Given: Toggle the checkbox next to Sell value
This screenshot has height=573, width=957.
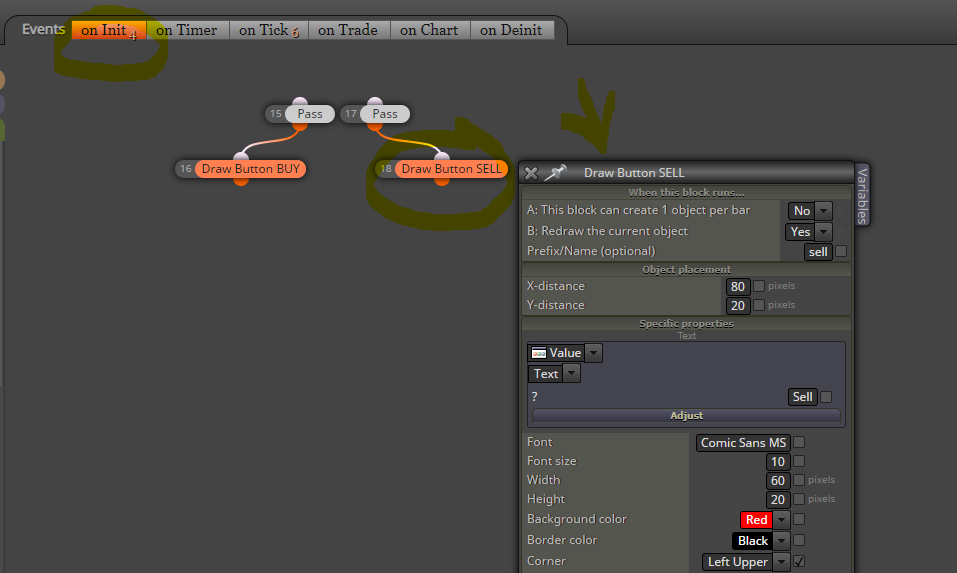Looking at the screenshot, I should click(x=826, y=397).
